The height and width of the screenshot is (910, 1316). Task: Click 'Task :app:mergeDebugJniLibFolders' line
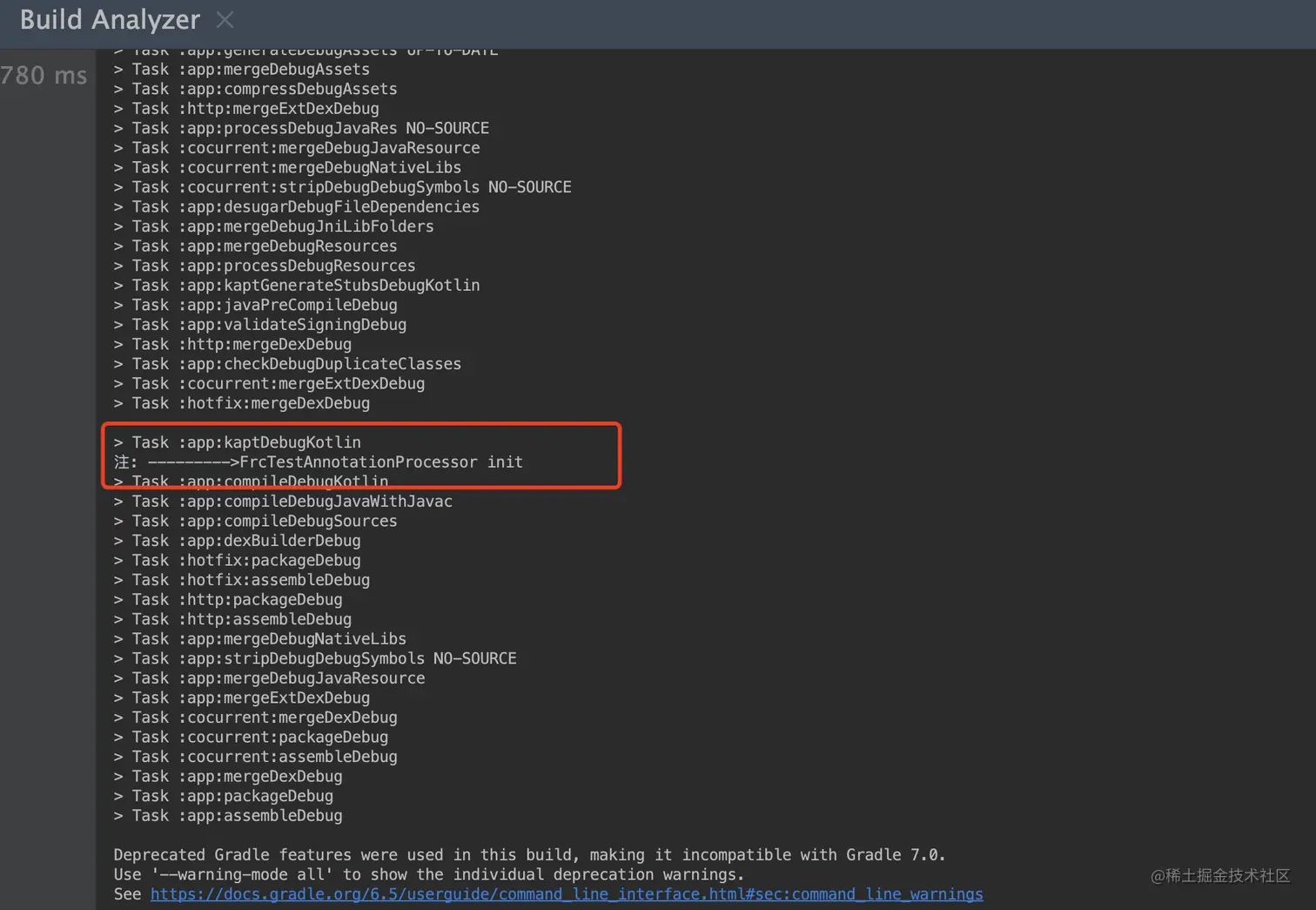pos(273,226)
